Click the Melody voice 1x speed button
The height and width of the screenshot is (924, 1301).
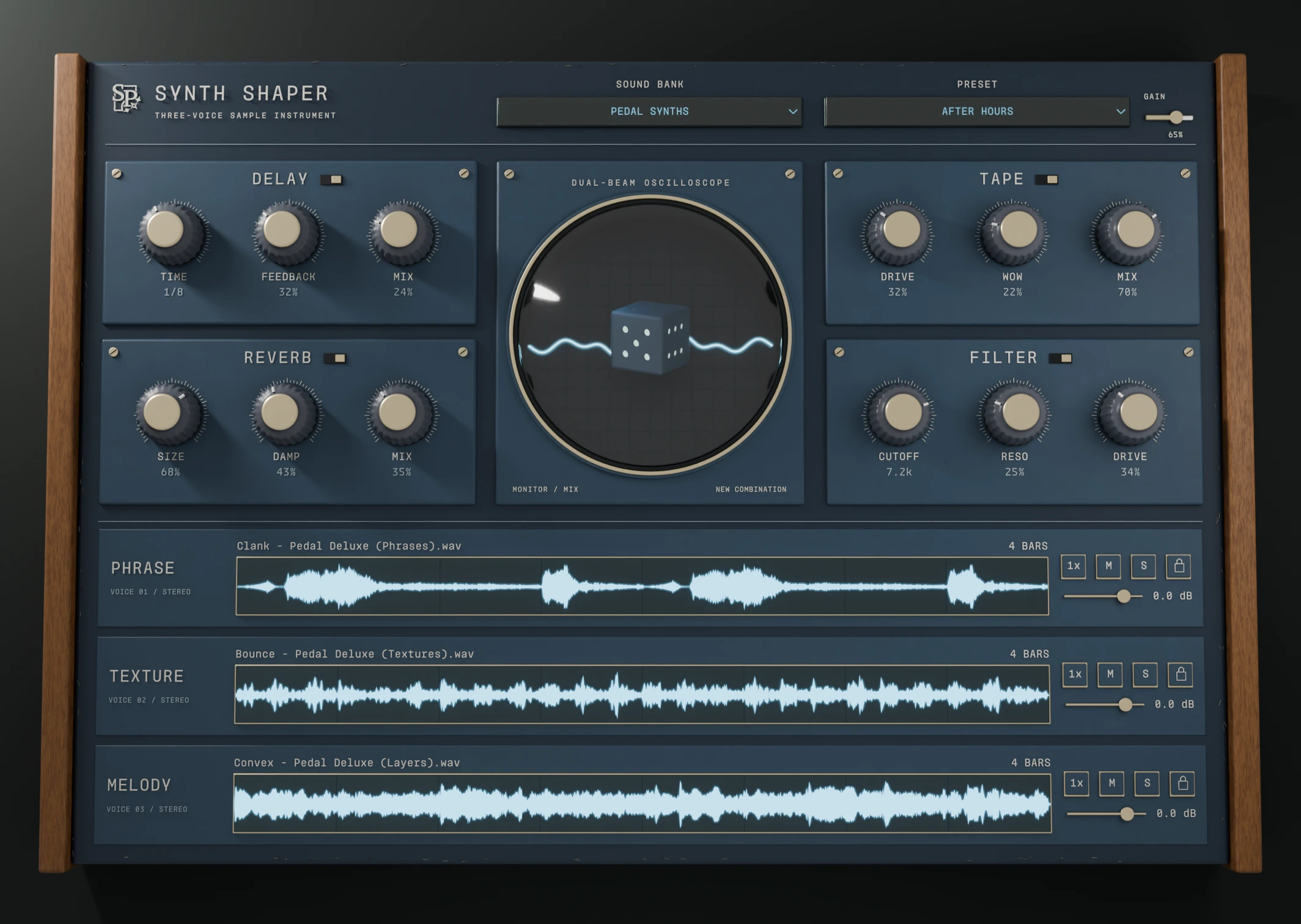tap(1077, 783)
